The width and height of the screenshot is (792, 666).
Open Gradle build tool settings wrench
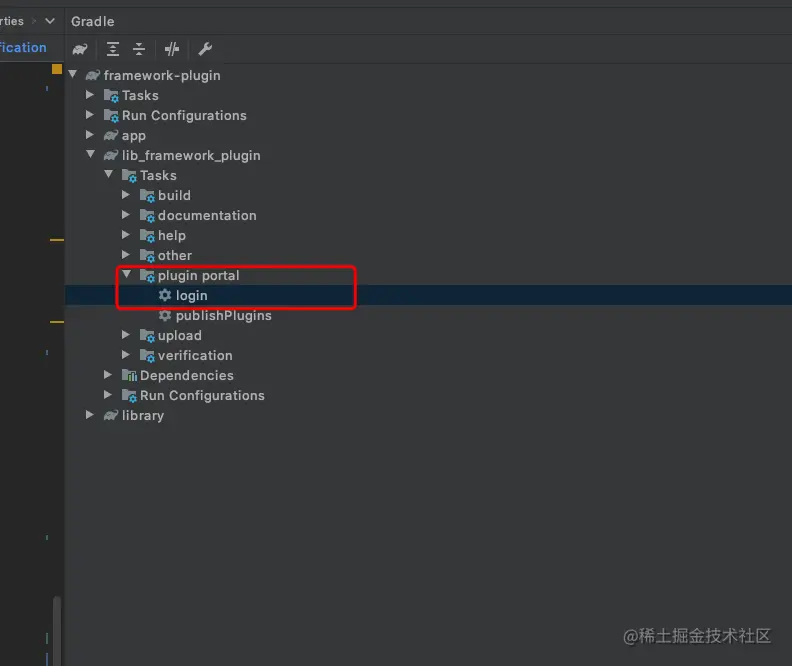(205, 49)
